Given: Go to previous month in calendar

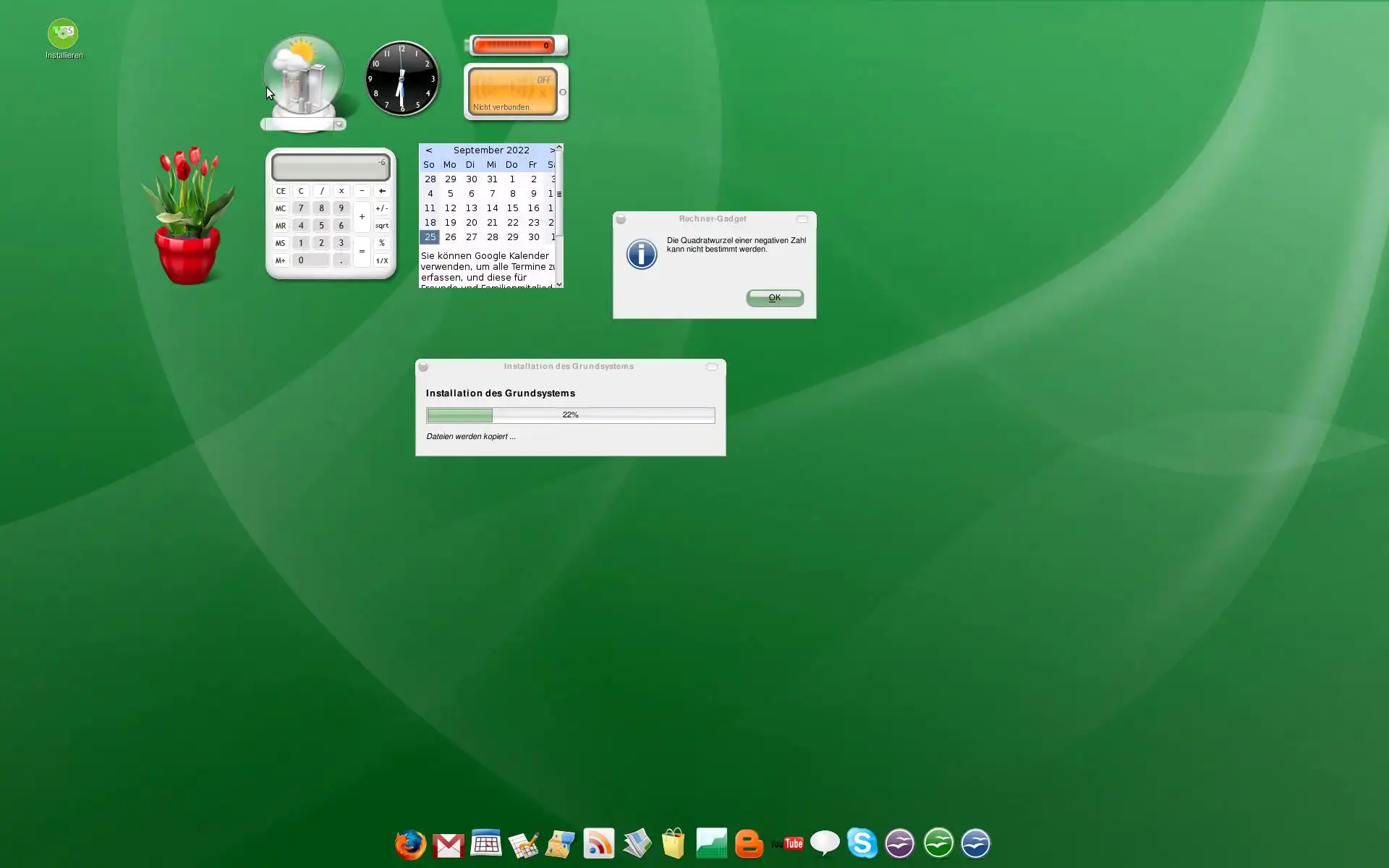Looking at the screenshot, I should [429, 150].
